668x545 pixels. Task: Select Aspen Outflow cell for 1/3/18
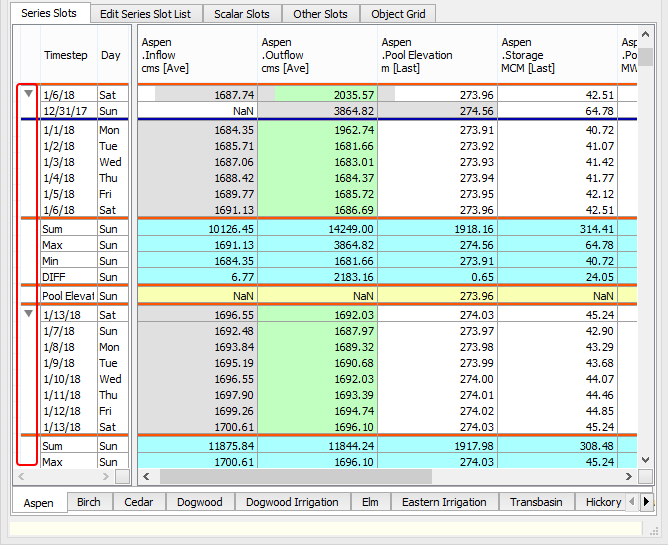318,162
